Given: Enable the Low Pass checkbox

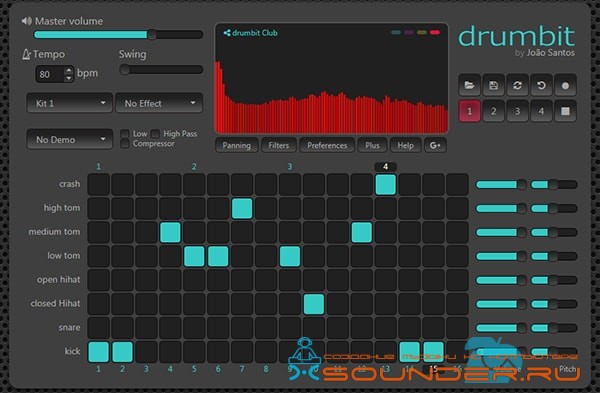Looking at the screenshot, I should click(x=125, y=134).
